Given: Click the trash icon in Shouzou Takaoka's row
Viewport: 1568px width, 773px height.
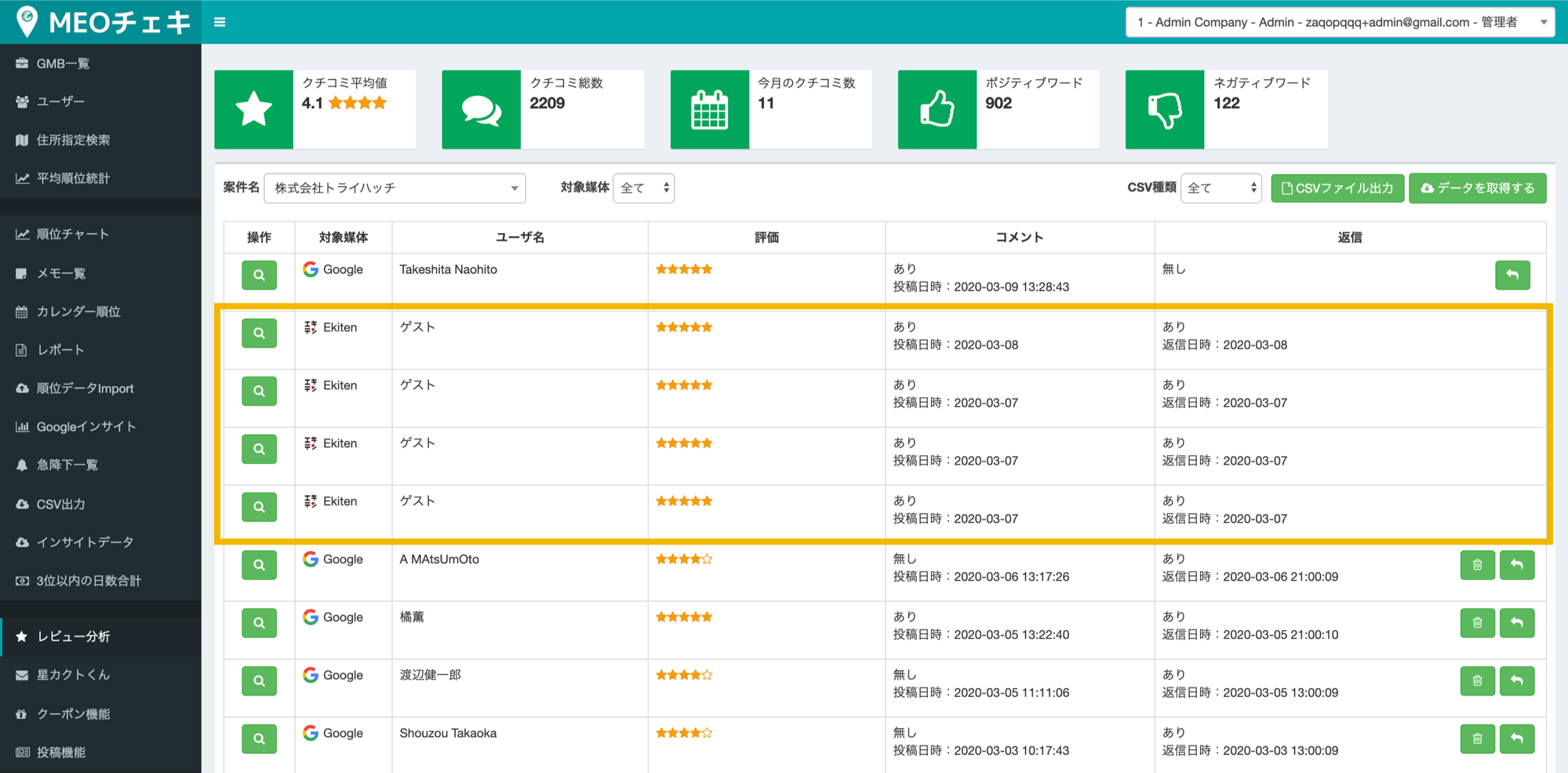Looking at the screenshot, I should coord(1477,739).
